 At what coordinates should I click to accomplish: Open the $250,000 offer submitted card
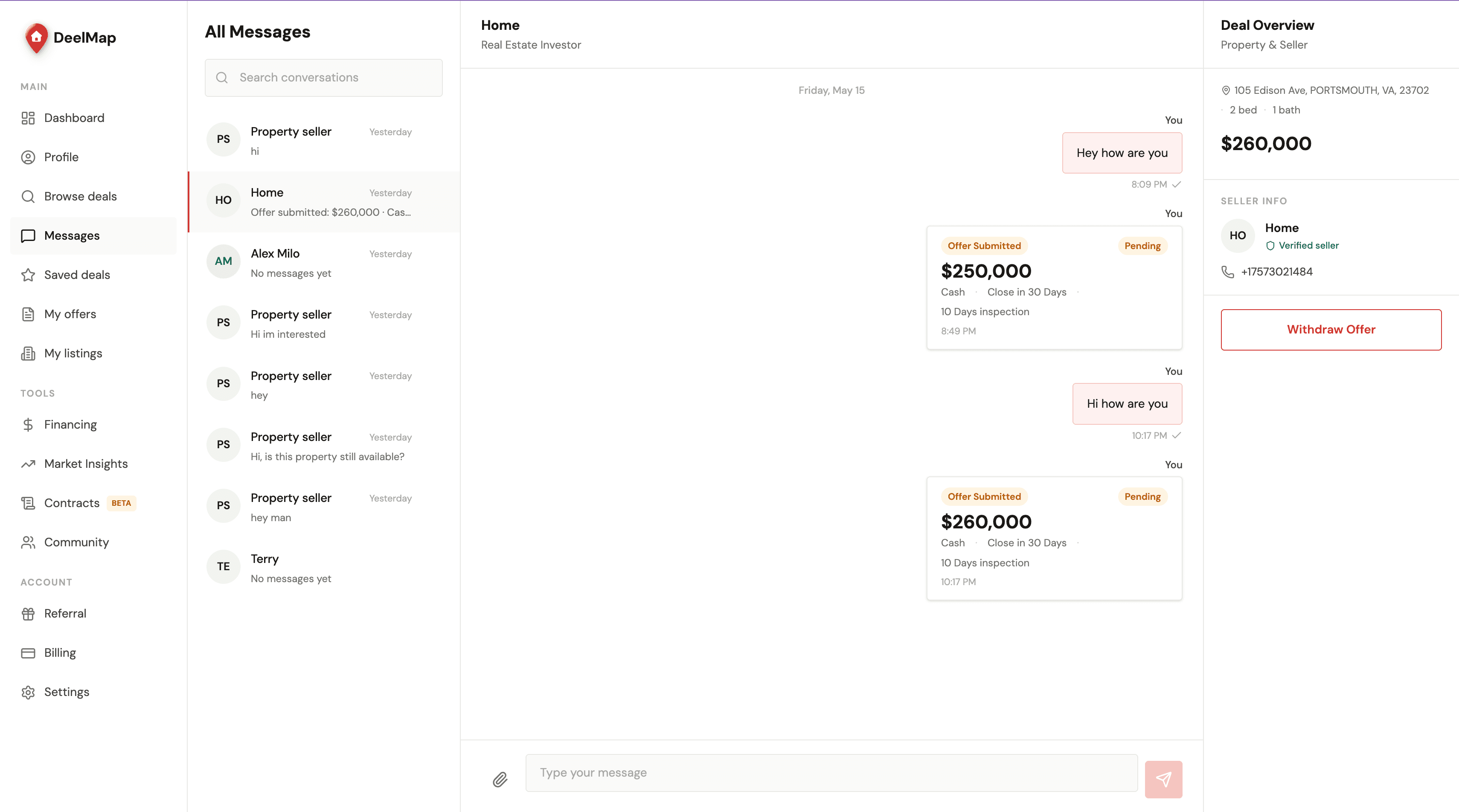(1054, 287)
